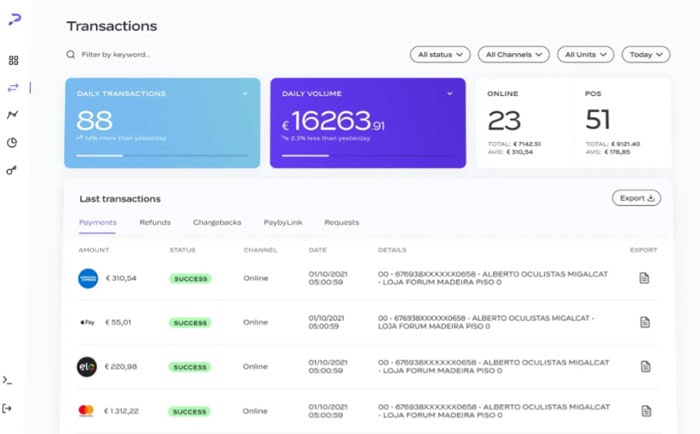Click the Daily Volume progress bar

pyautogui.click(x=367, y=155)
